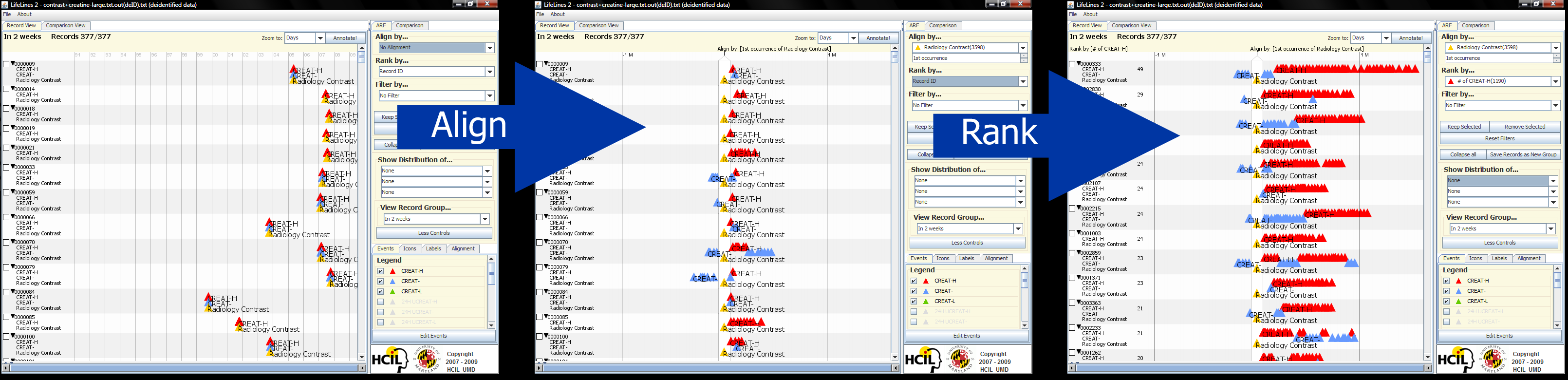Click Keep Selected button in right window
Screen dimensions: 1568x380
[1464, 127]
